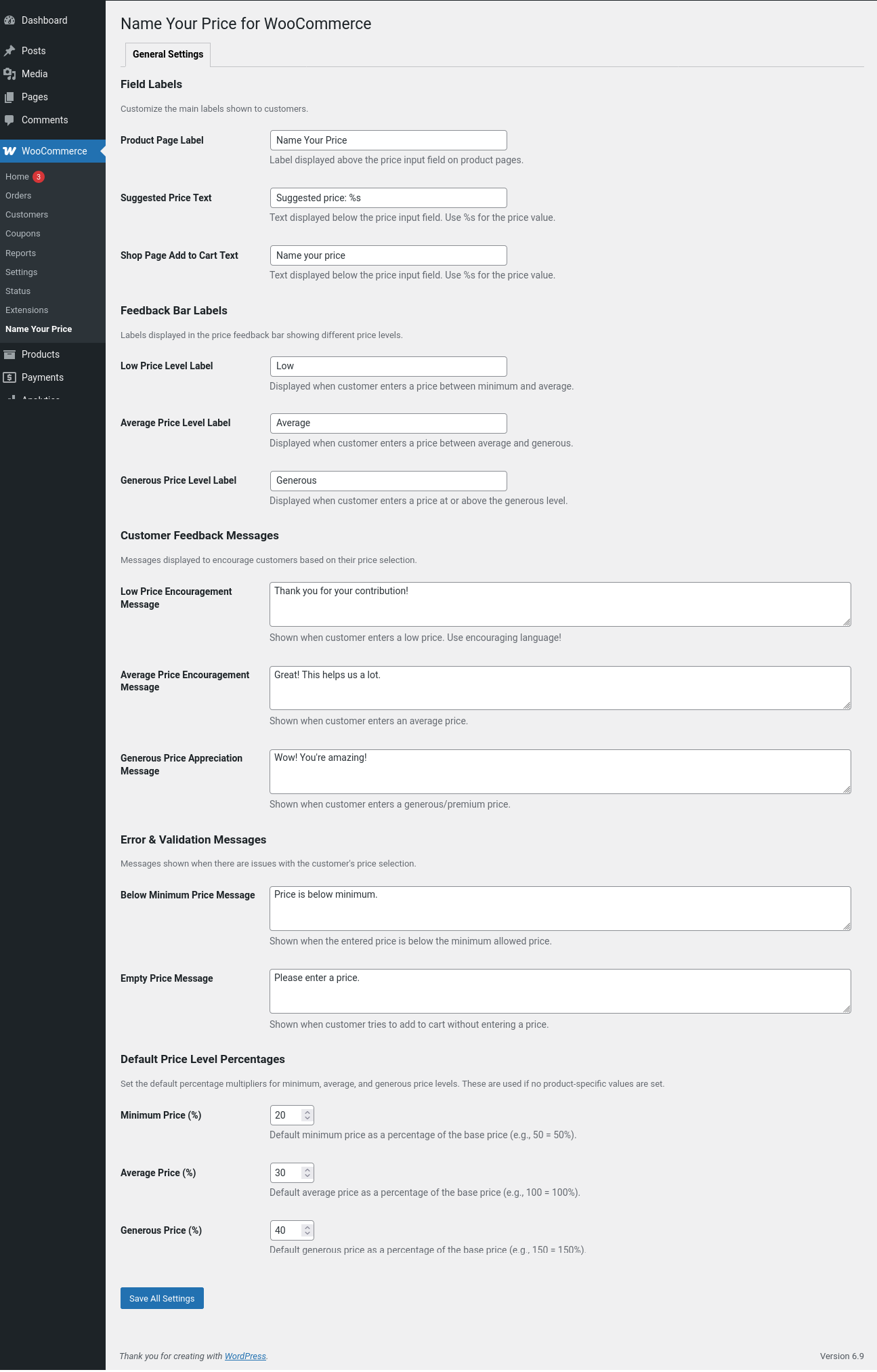The image size is (877, 1372).
Task: Open Coupons in WooCommerce submenu
Action: click(23, 234)
